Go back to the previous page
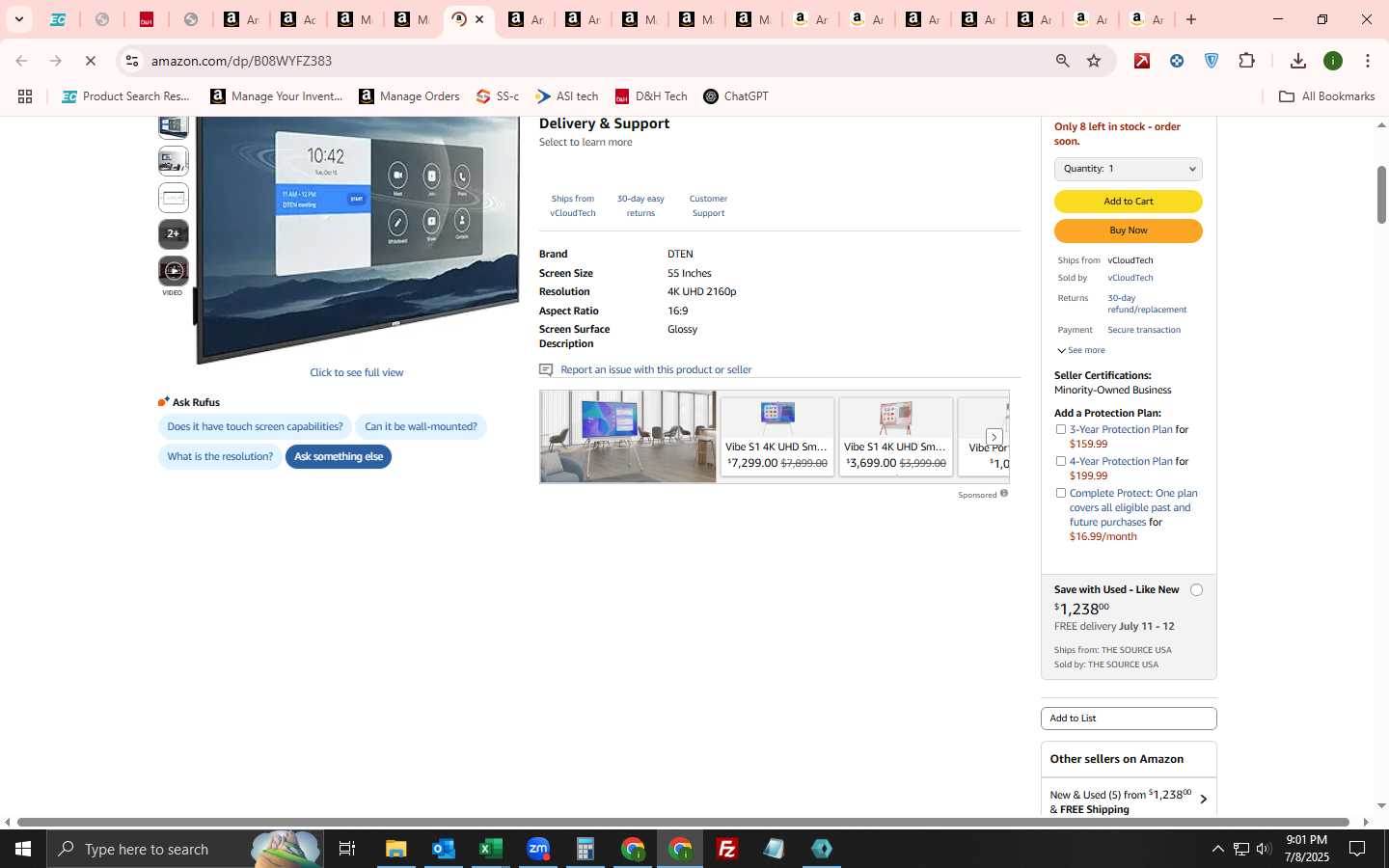Viewport: 1389px width, 868px height. pos(21,61)
